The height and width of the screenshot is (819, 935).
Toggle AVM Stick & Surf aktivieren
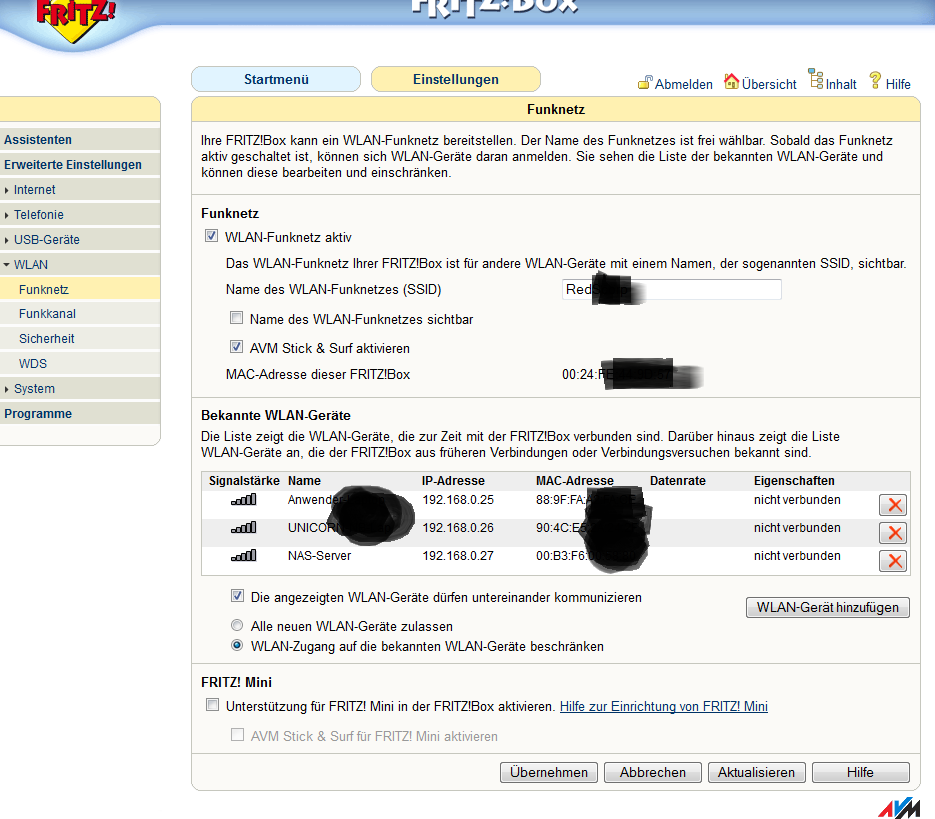[237, 347]
